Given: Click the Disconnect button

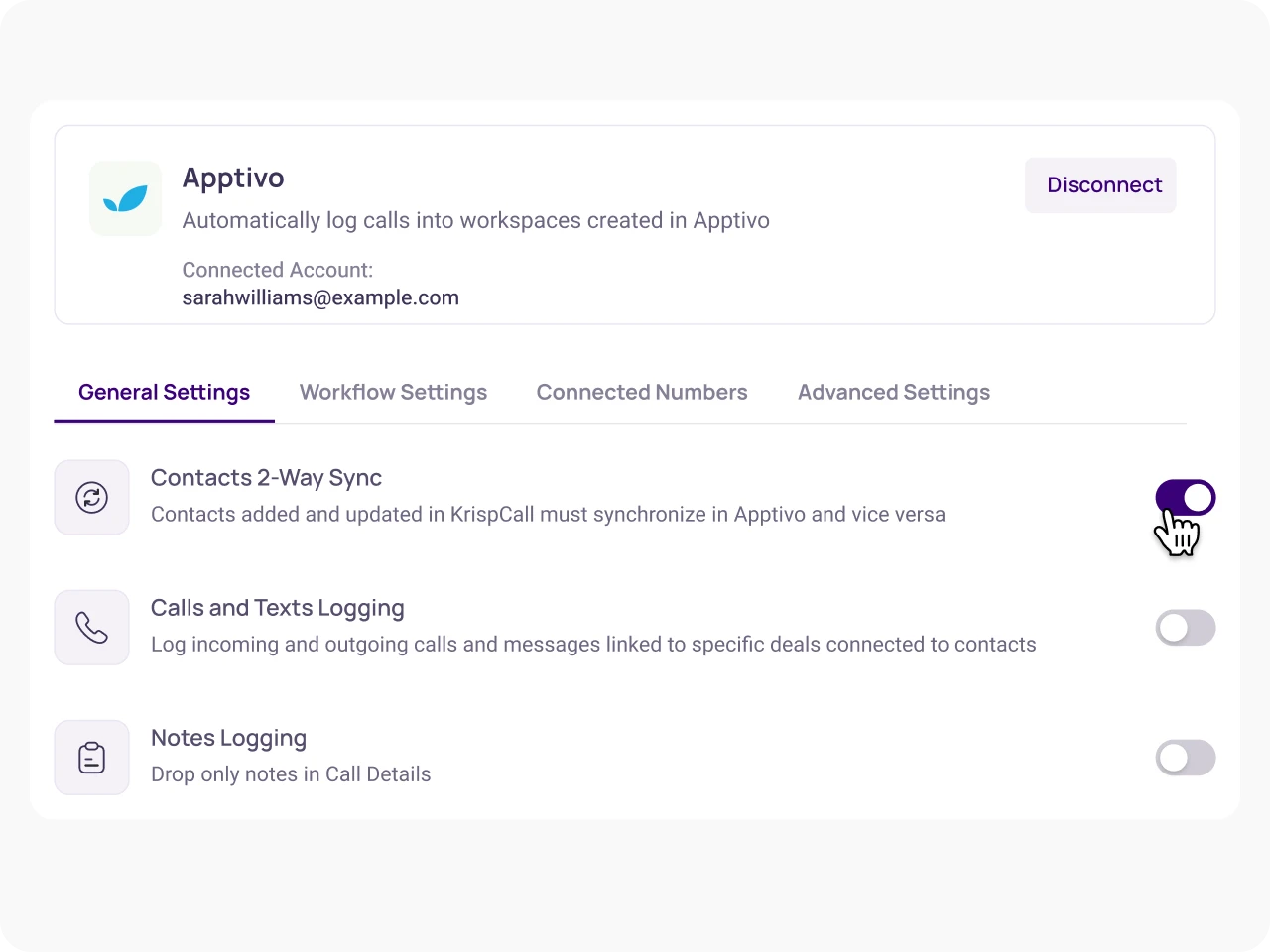Looking at the screenshot, I should point(1101,185).
